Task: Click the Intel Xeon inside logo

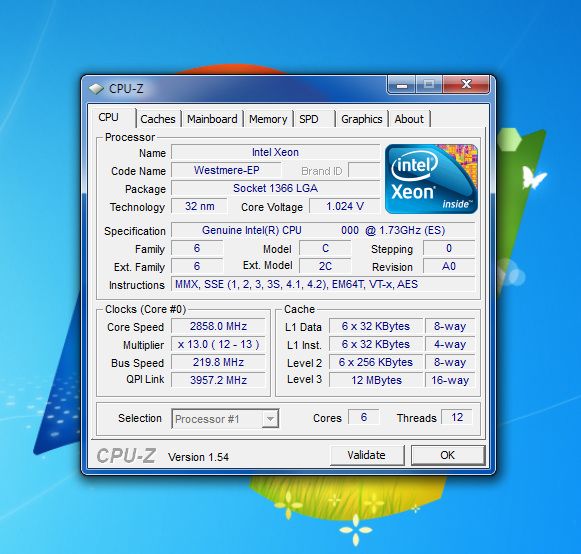Action: point(431,179)
